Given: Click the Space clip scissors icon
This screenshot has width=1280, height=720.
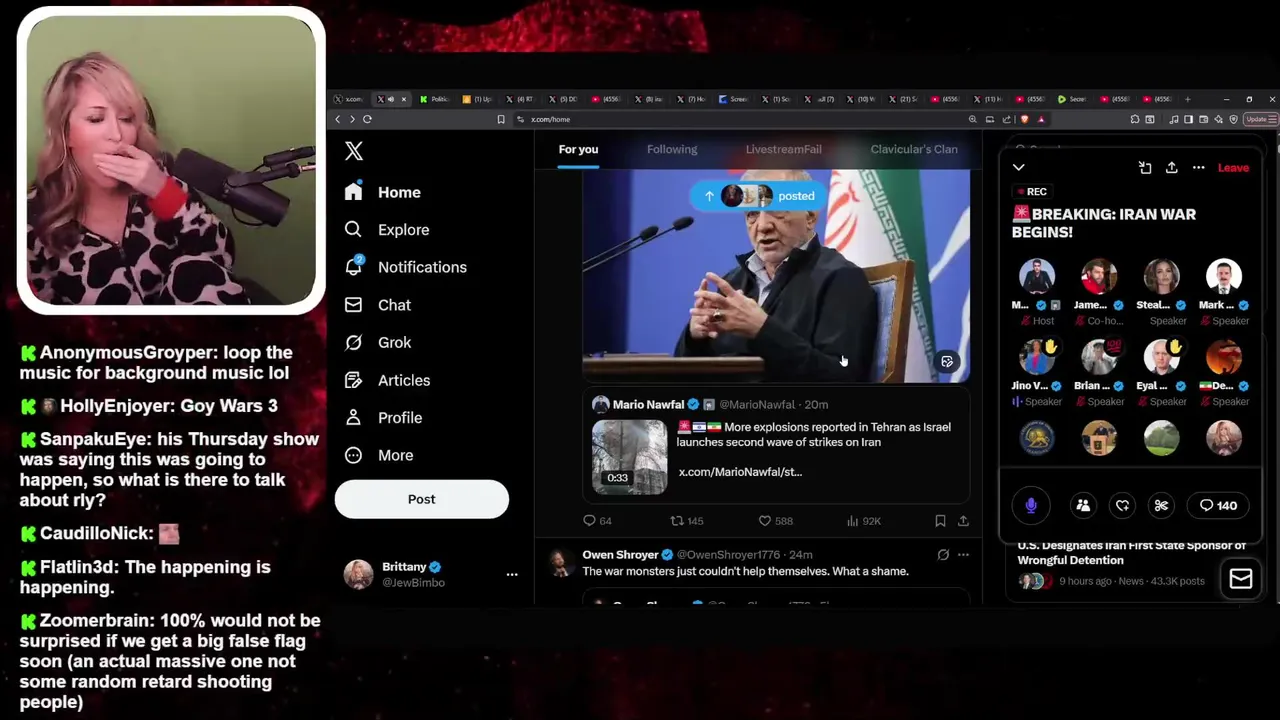Looking at the screenshot, I should [1161, 506].
